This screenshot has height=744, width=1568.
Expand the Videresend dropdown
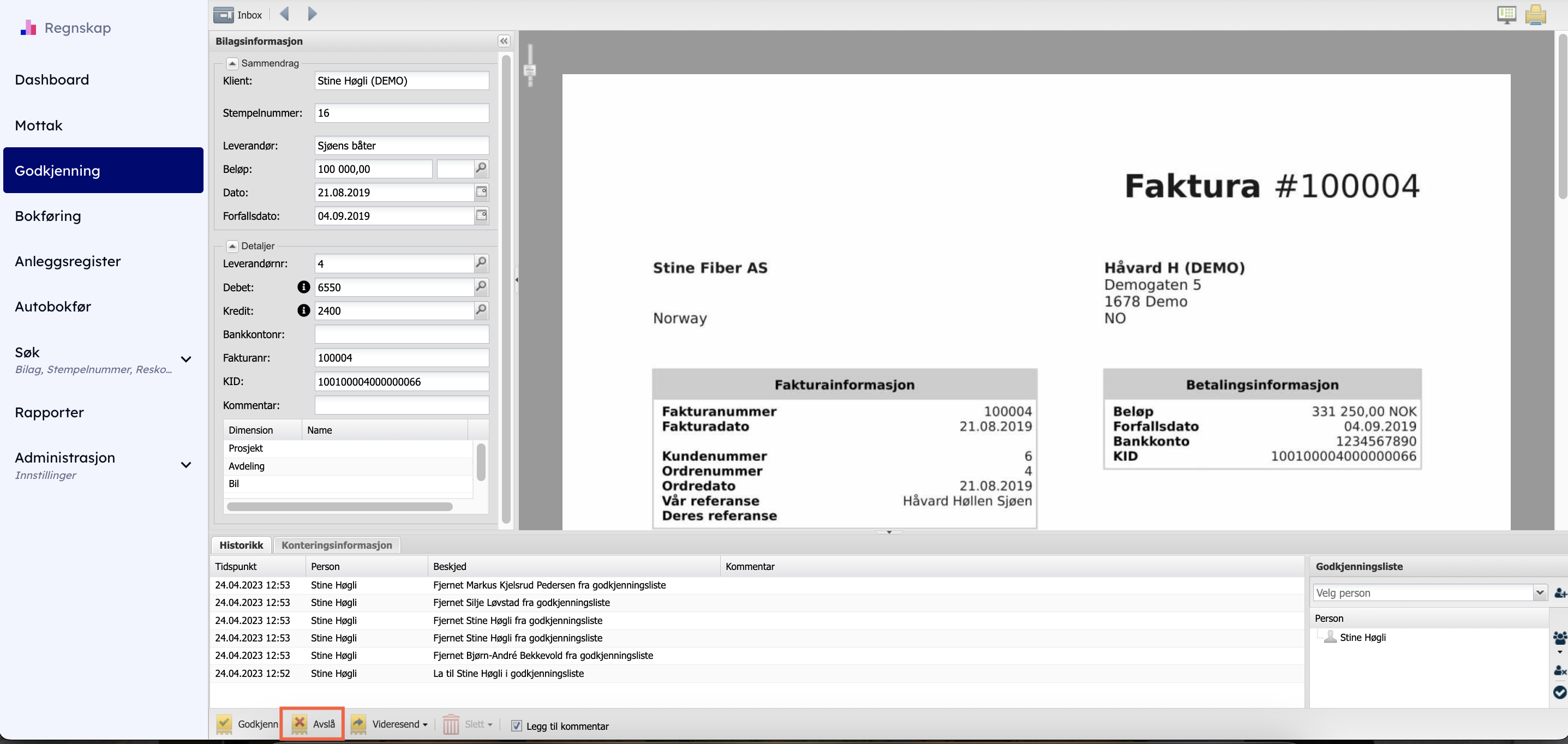coord(424,724)
